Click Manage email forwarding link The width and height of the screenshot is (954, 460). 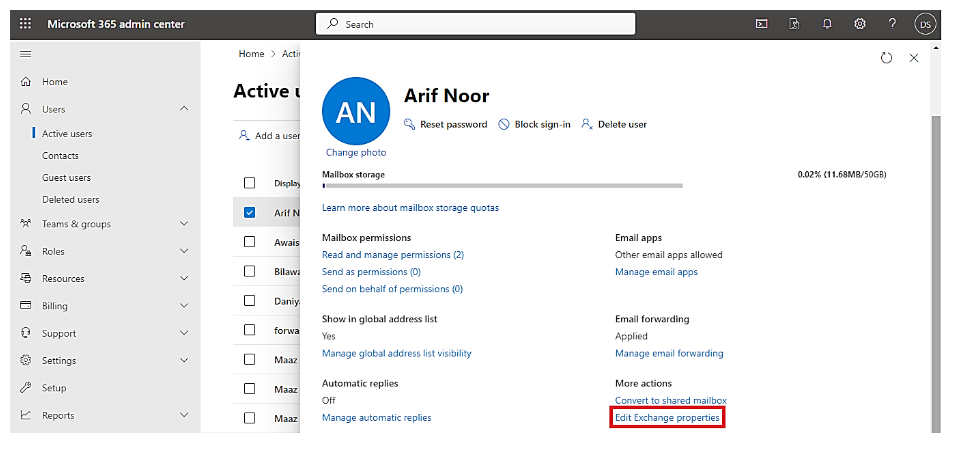click(669, 354)
